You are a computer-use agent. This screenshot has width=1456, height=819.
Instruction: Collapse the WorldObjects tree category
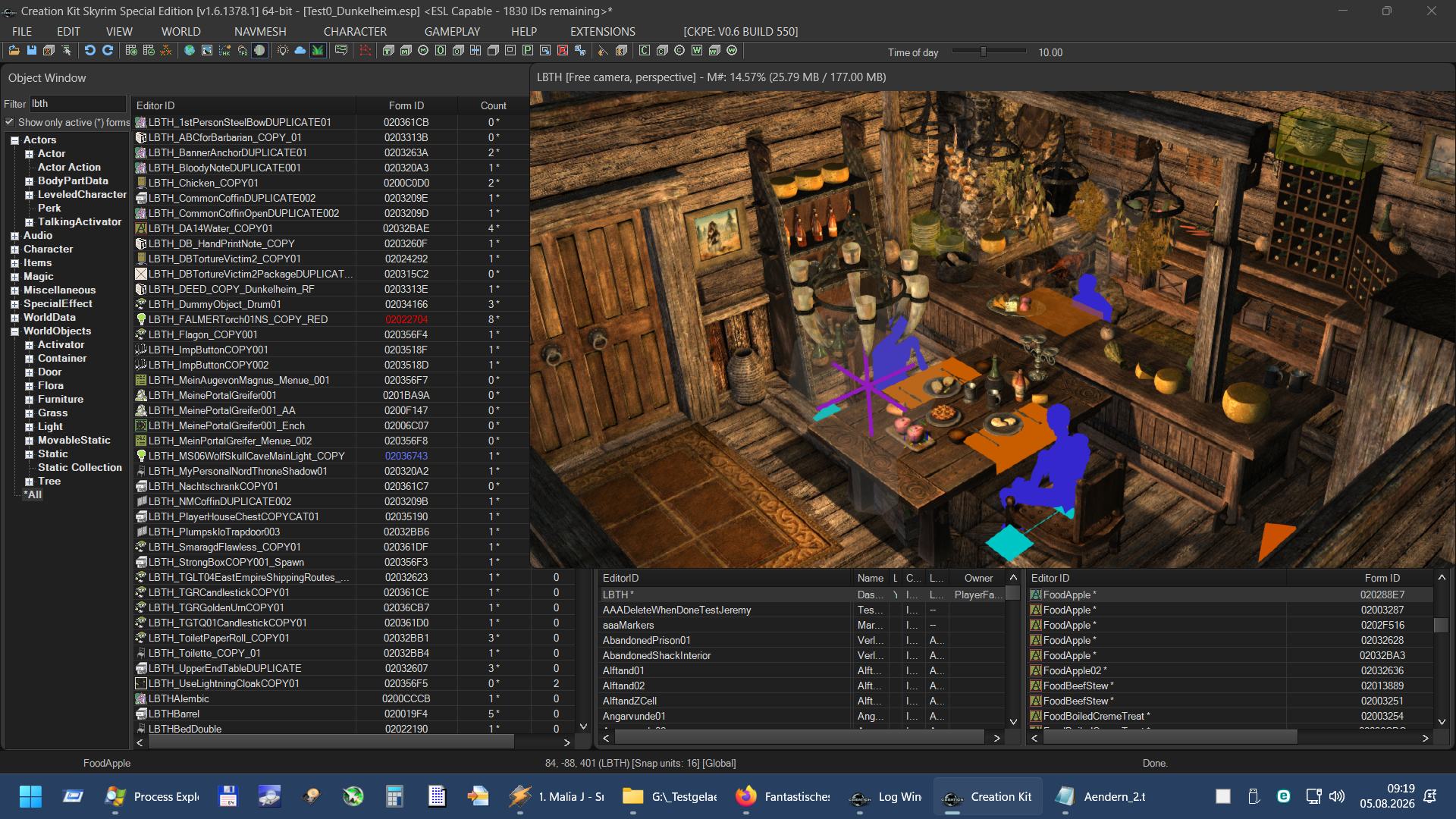pos(14,331)
